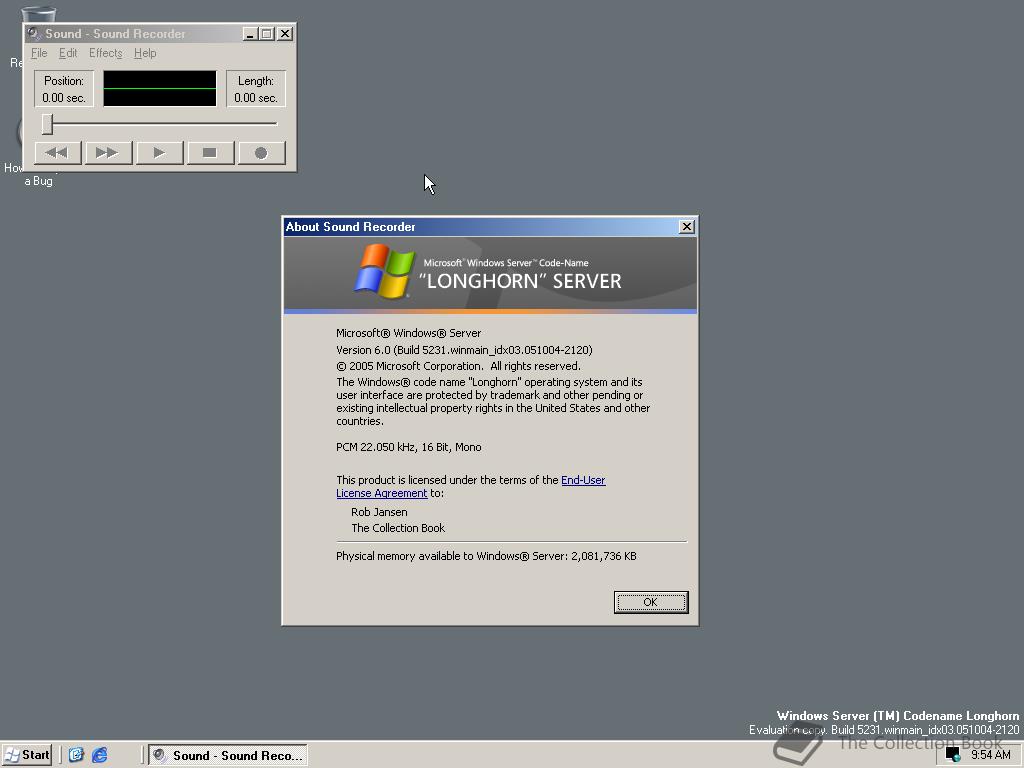Click the Sound Recorder title bar icon
The image size is (1024, 768).
pos(34,33)
